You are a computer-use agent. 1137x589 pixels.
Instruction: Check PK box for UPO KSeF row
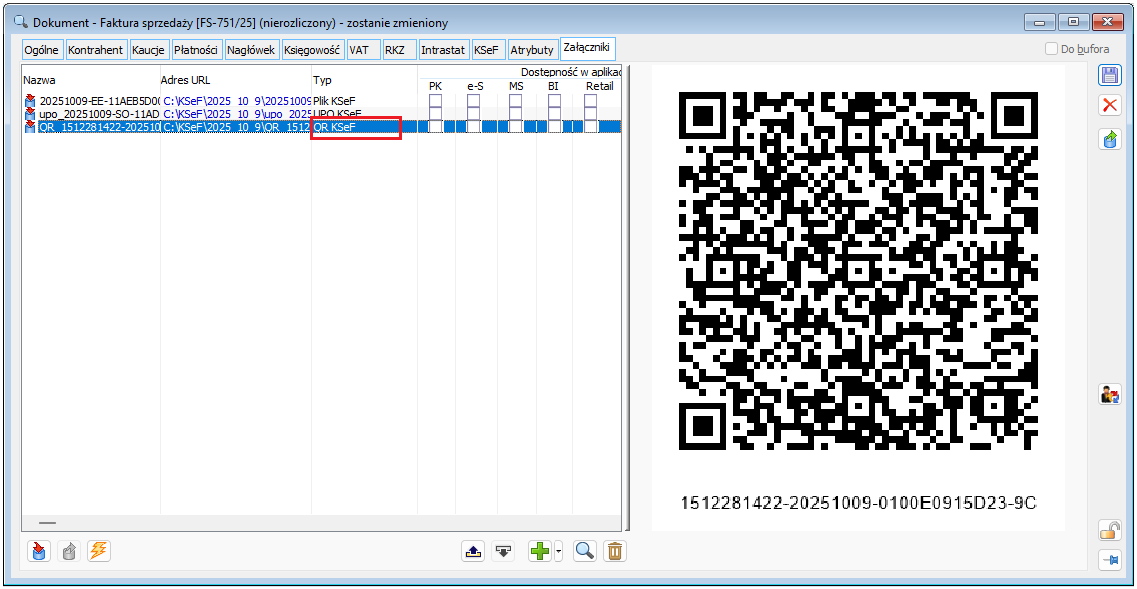point(435,113)
